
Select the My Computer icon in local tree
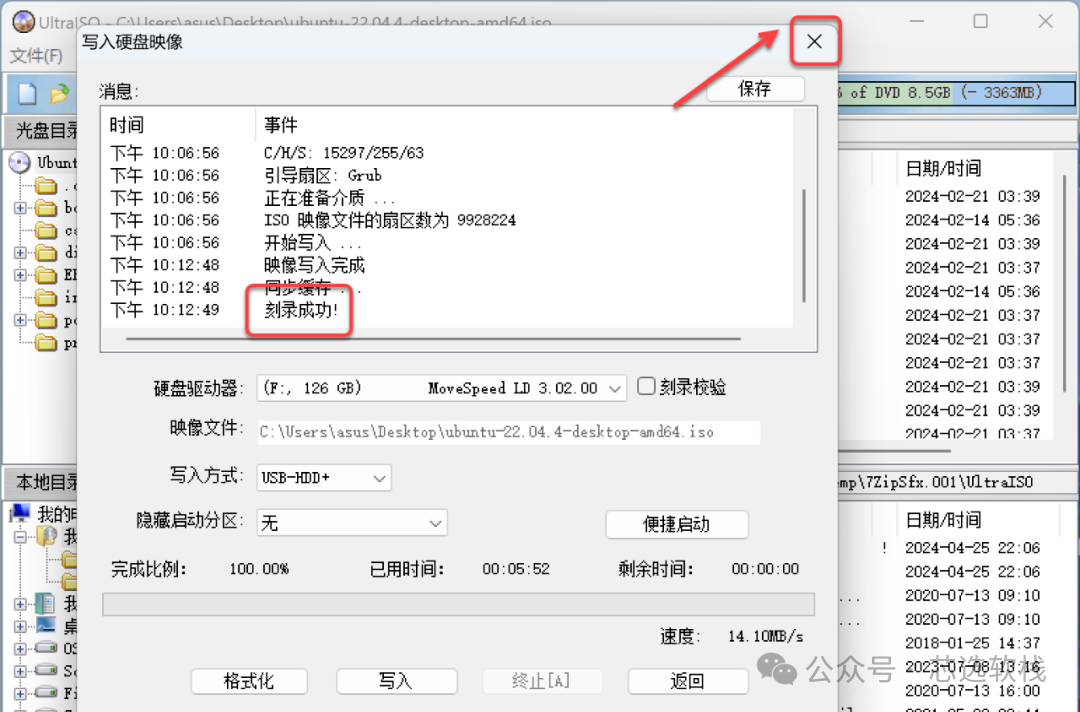point(20,513)
